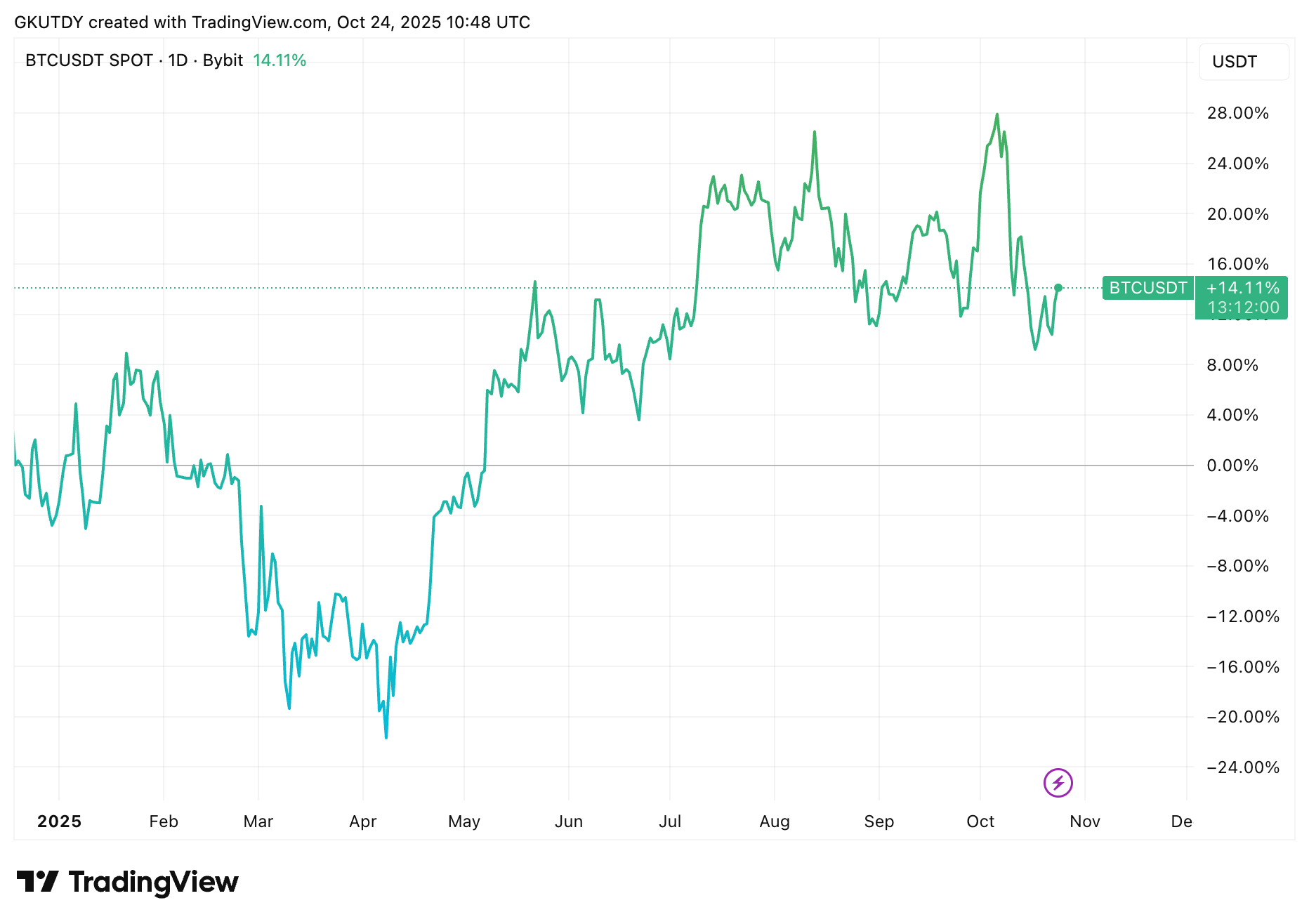This screenshot has width=1309, height=924.
Task: Select the 2025 label on the time axis
Action: tap(59, 821)
